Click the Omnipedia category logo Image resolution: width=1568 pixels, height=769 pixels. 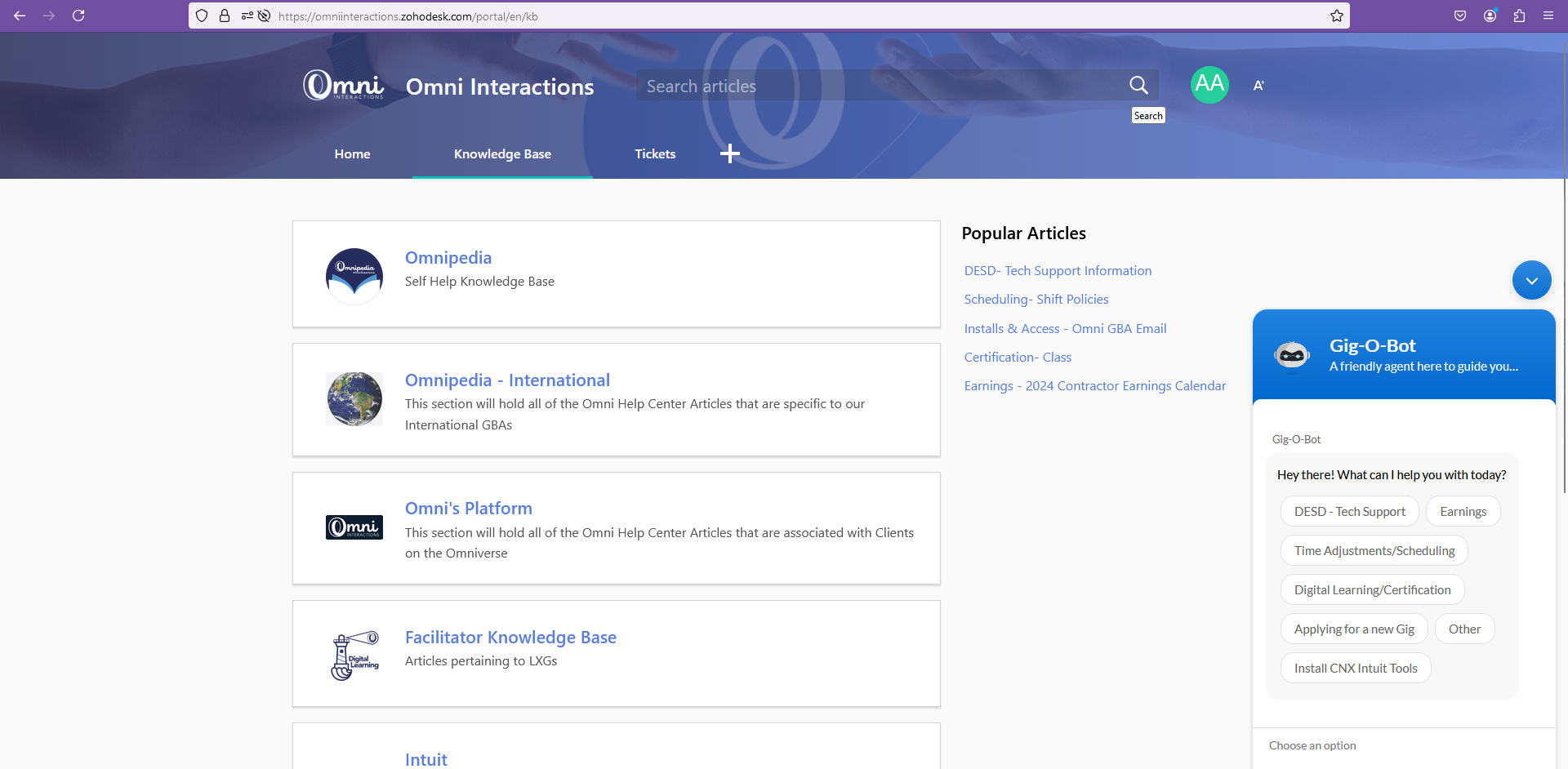(354, 276)
